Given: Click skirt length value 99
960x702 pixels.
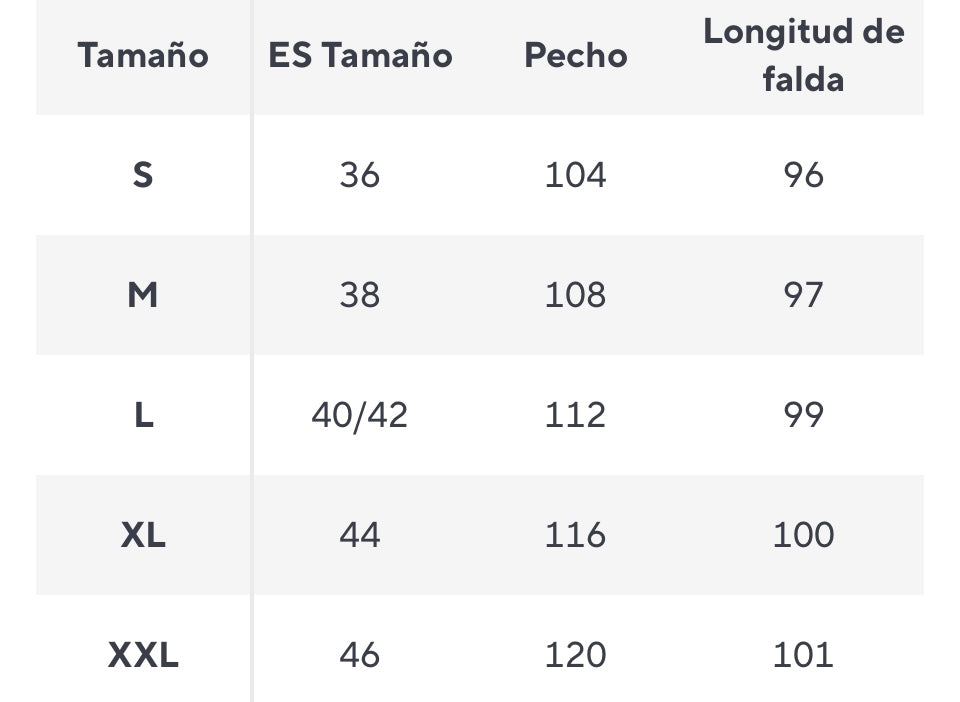Looking at the screenshot, I should 803,415.
